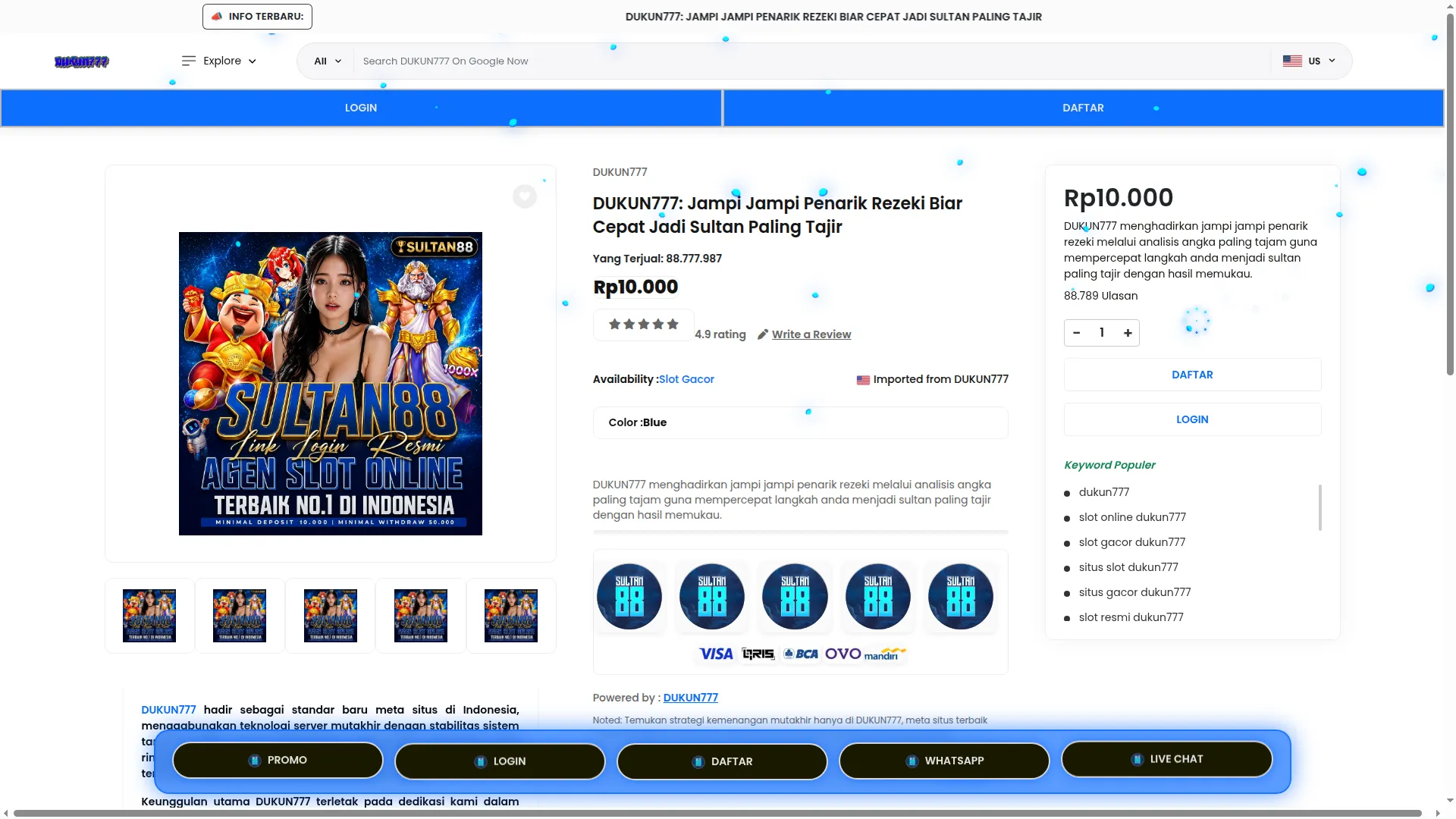Image resolution: width=1456 pixels, height=819 pixels.
Task: Decrease quantity with the minus button
Action: (1077, 333)
